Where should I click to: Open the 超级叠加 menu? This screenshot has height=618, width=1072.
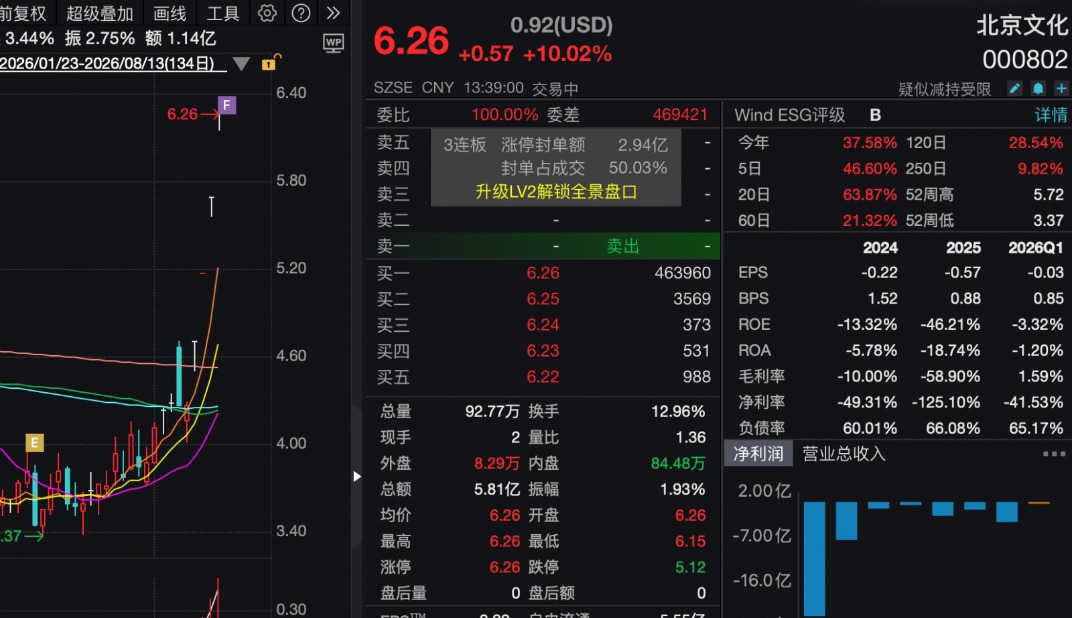99,13
